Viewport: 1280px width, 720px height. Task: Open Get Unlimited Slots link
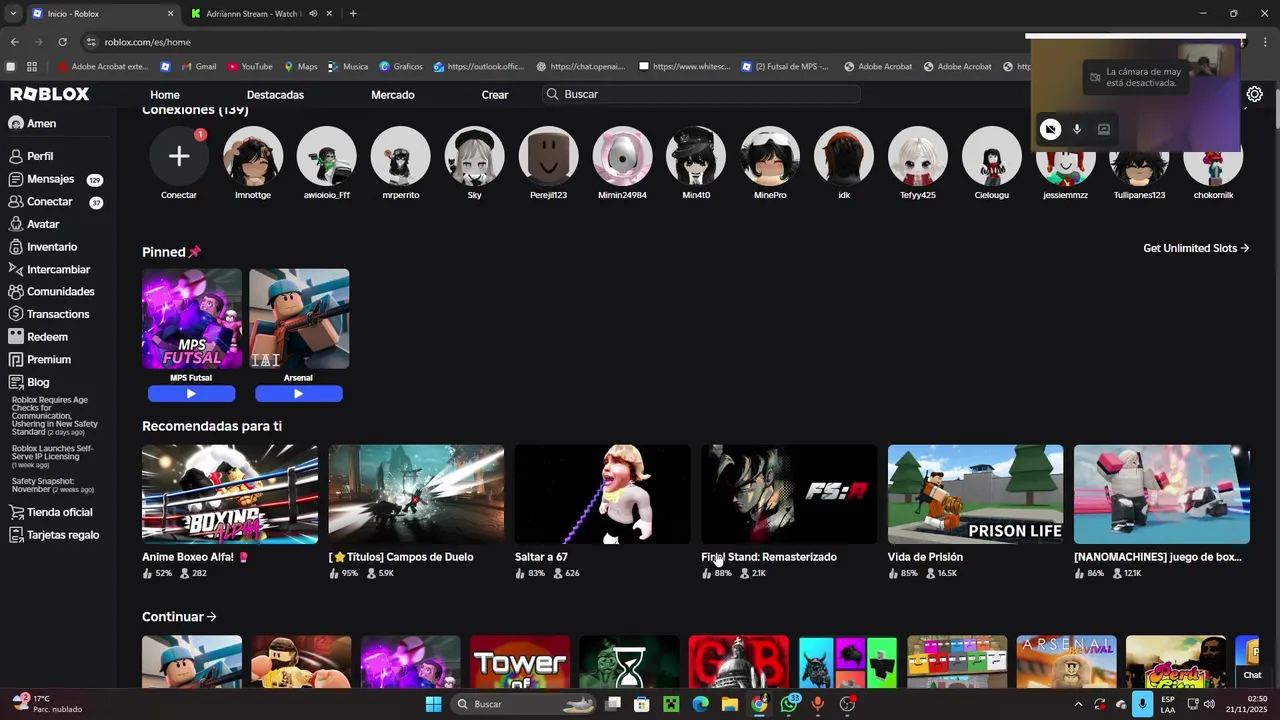click(x=1196, y=248)
